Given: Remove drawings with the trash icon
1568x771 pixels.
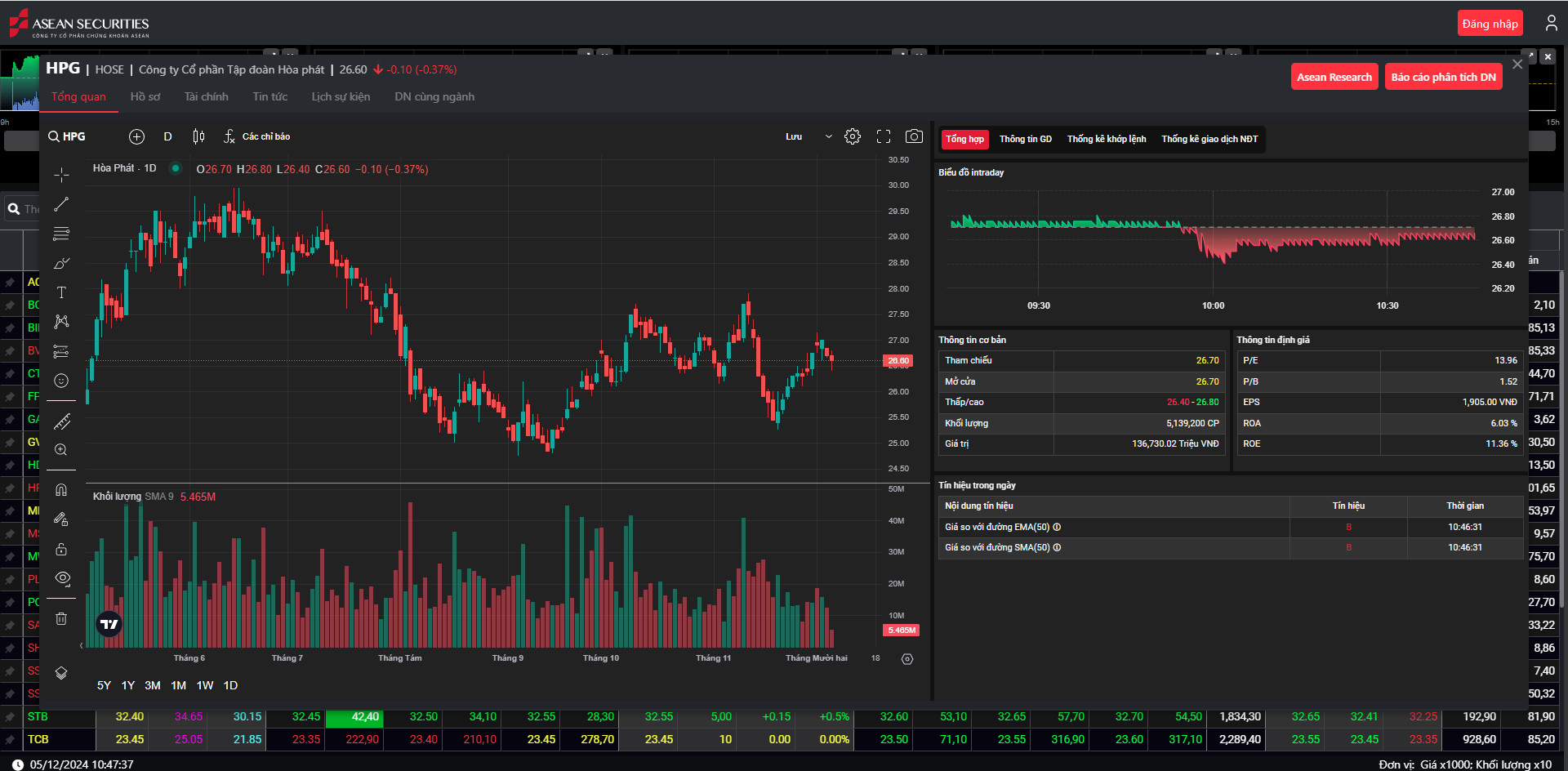Looking at the screenshot, I should (x=61, y=618).
